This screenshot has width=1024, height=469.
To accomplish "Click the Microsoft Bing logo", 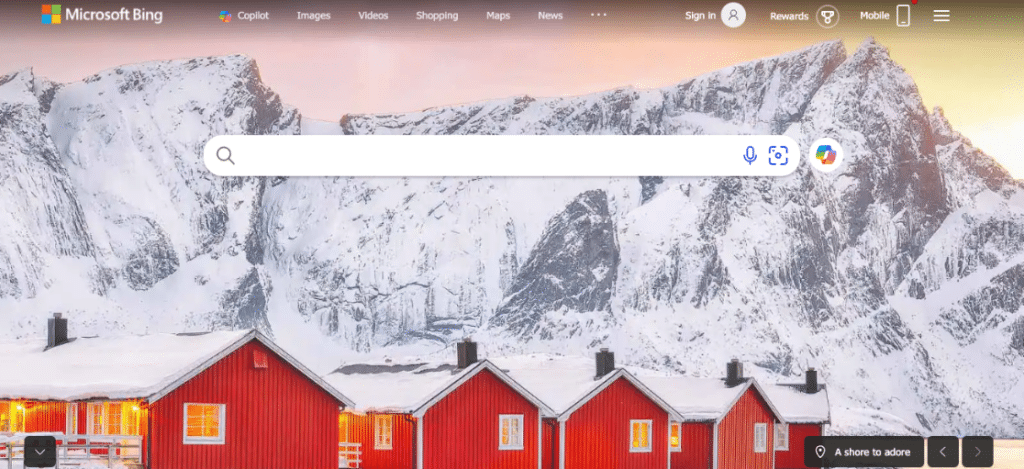I will (x=102, y=14).
